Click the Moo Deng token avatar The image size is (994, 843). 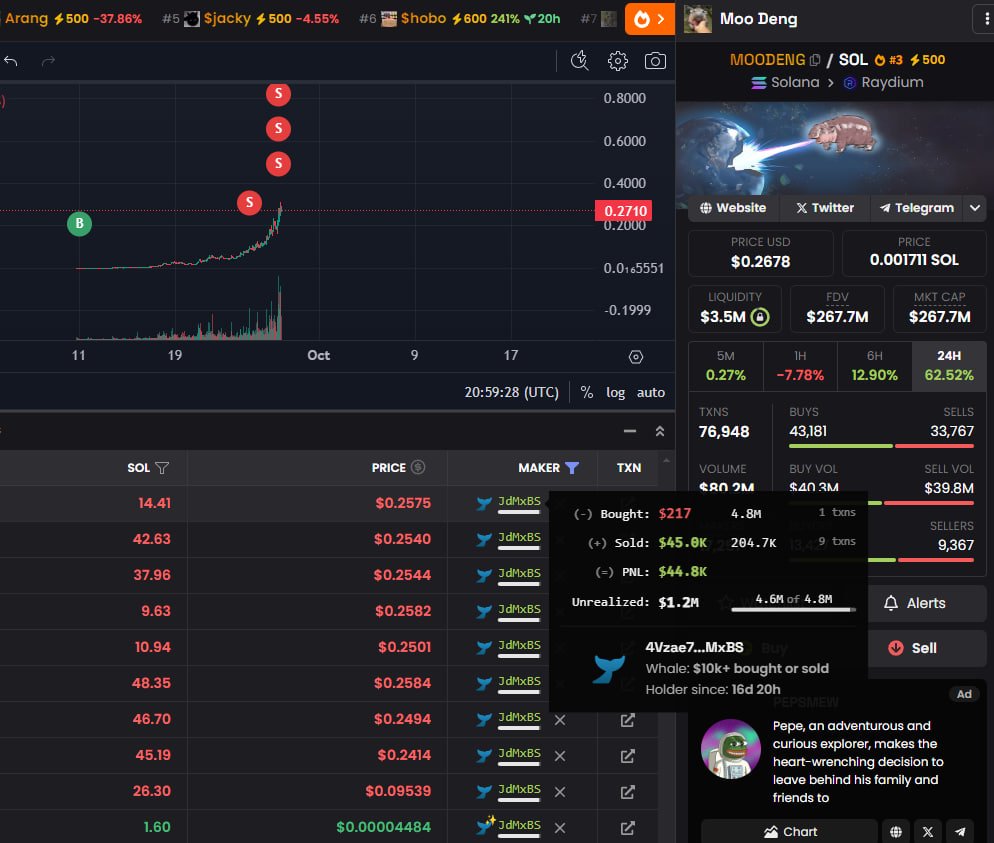[x=698, y=19]
